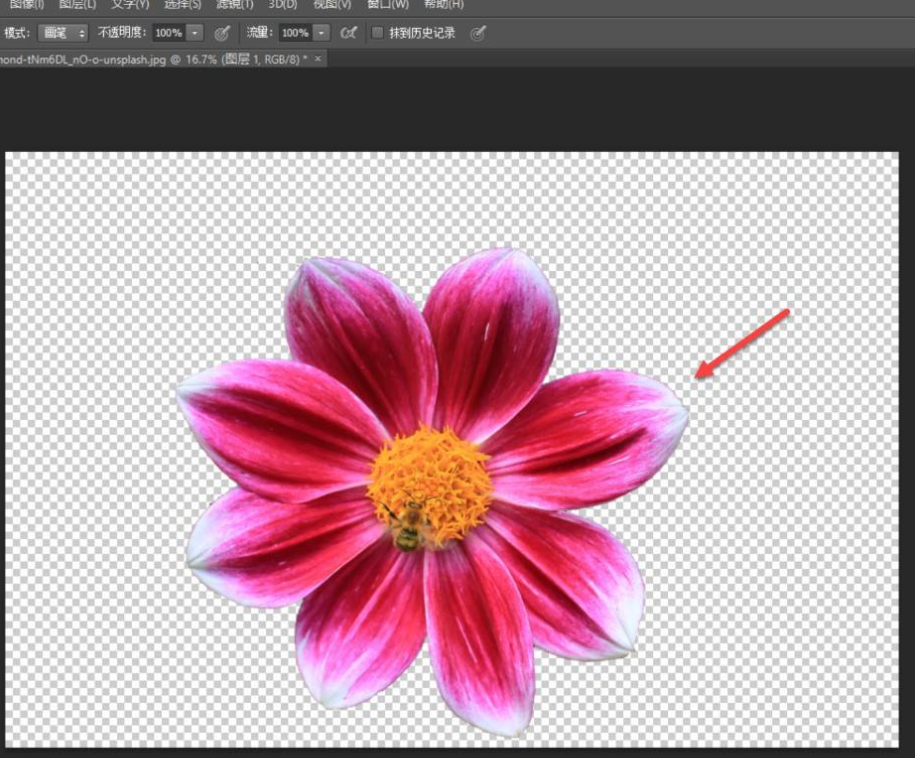Click the 流量 100% value field

[294, 33]
